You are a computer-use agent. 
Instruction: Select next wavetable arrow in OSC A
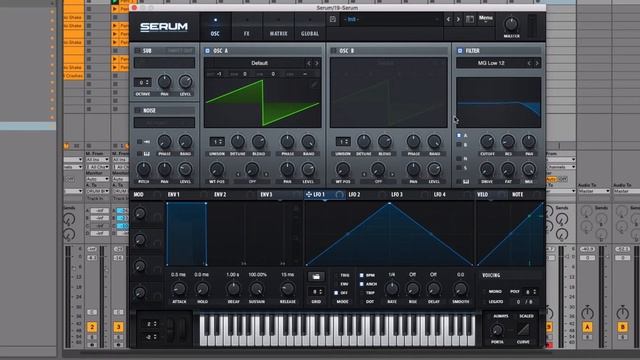(x=317, y=63)
